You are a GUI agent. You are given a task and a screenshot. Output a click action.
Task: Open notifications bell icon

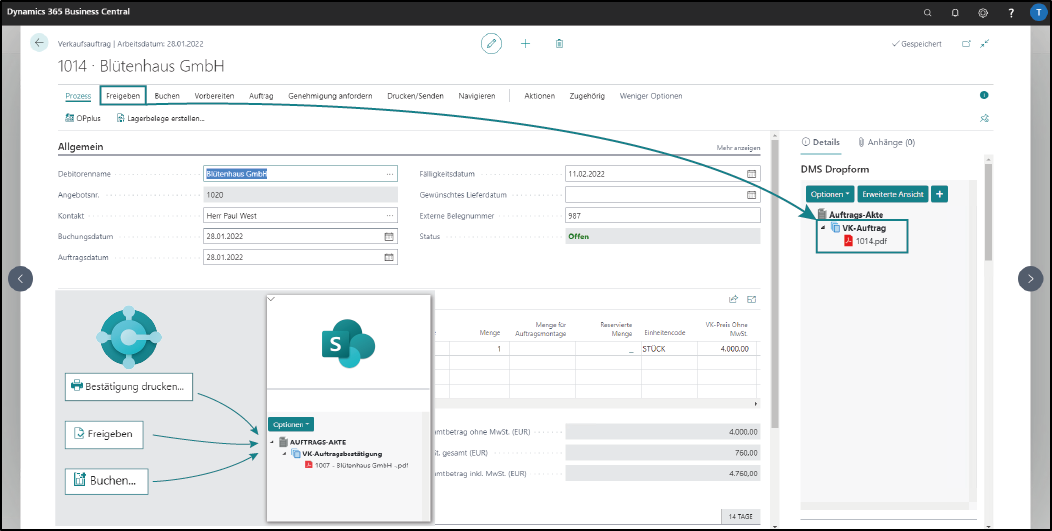tap(955, 12)
